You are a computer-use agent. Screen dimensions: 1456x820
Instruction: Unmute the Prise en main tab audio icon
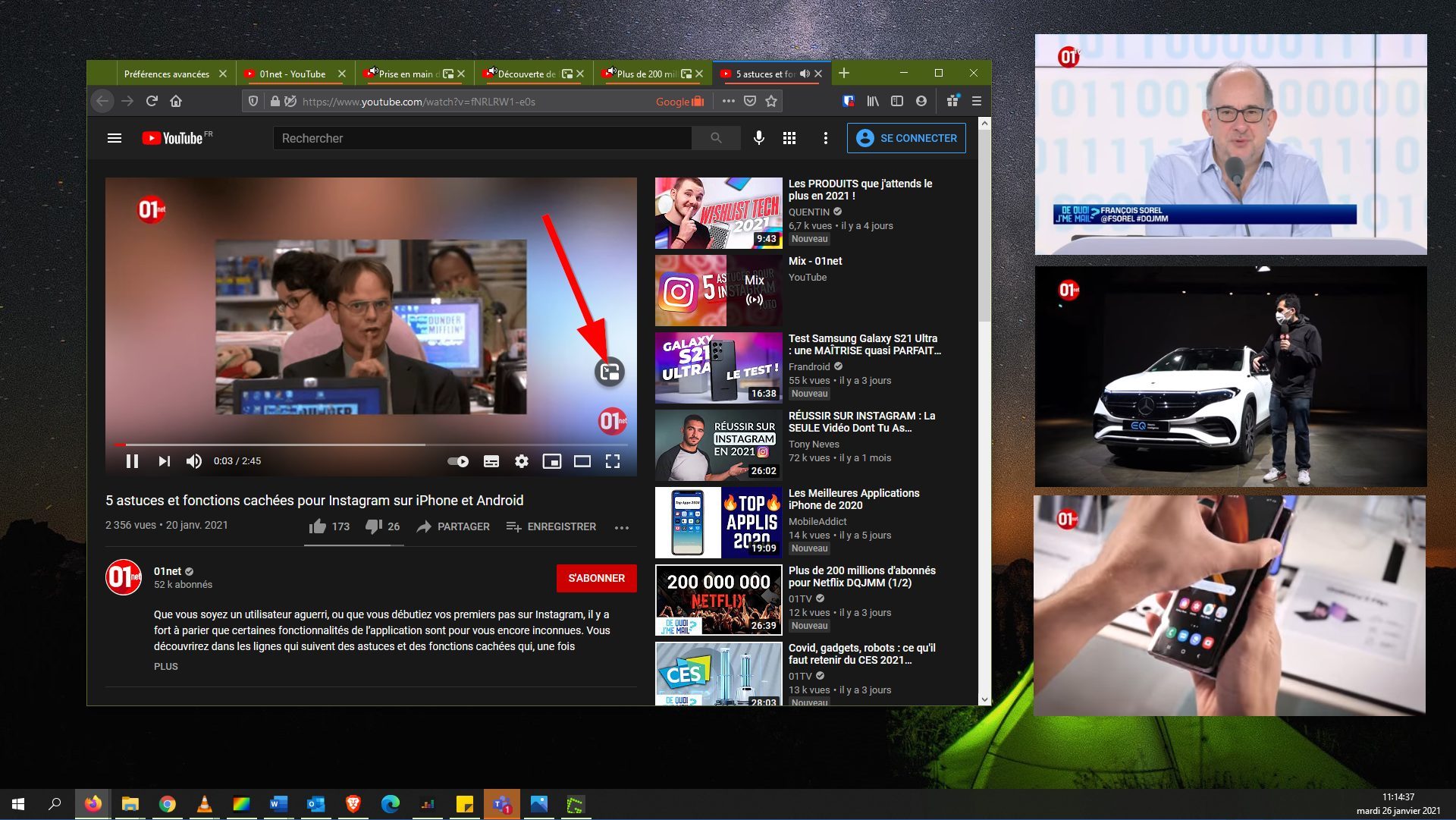(373, 71)
